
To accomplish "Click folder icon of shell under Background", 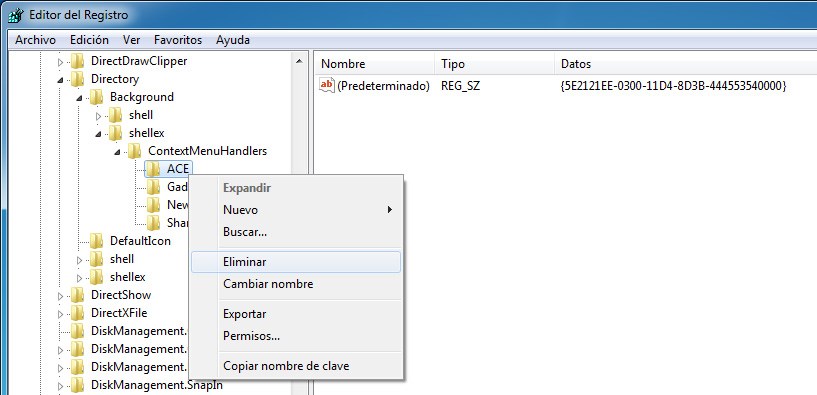I will click(x=115, y=115).
